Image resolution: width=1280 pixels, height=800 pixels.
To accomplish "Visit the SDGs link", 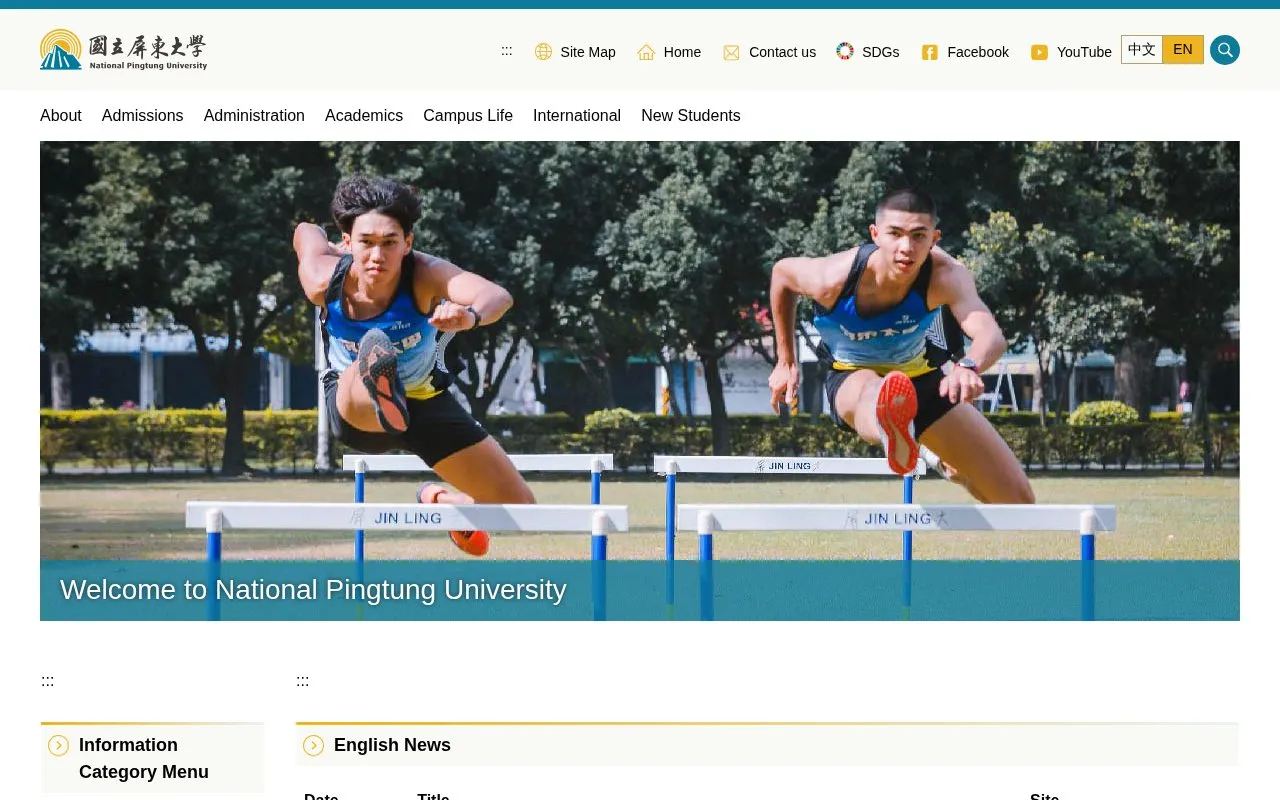I will (x=880, y=52).
